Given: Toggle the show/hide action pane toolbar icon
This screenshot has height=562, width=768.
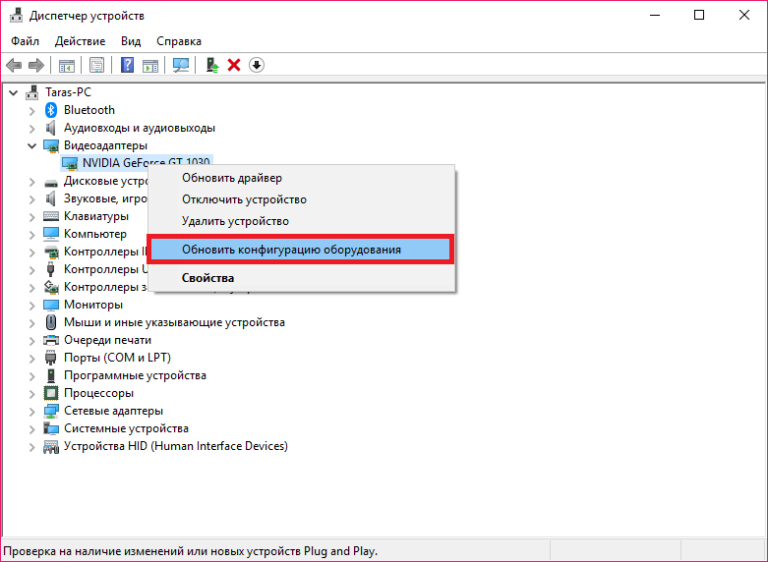Looking at the screenshot, I should pyautogui.click(x=150, y=65).
